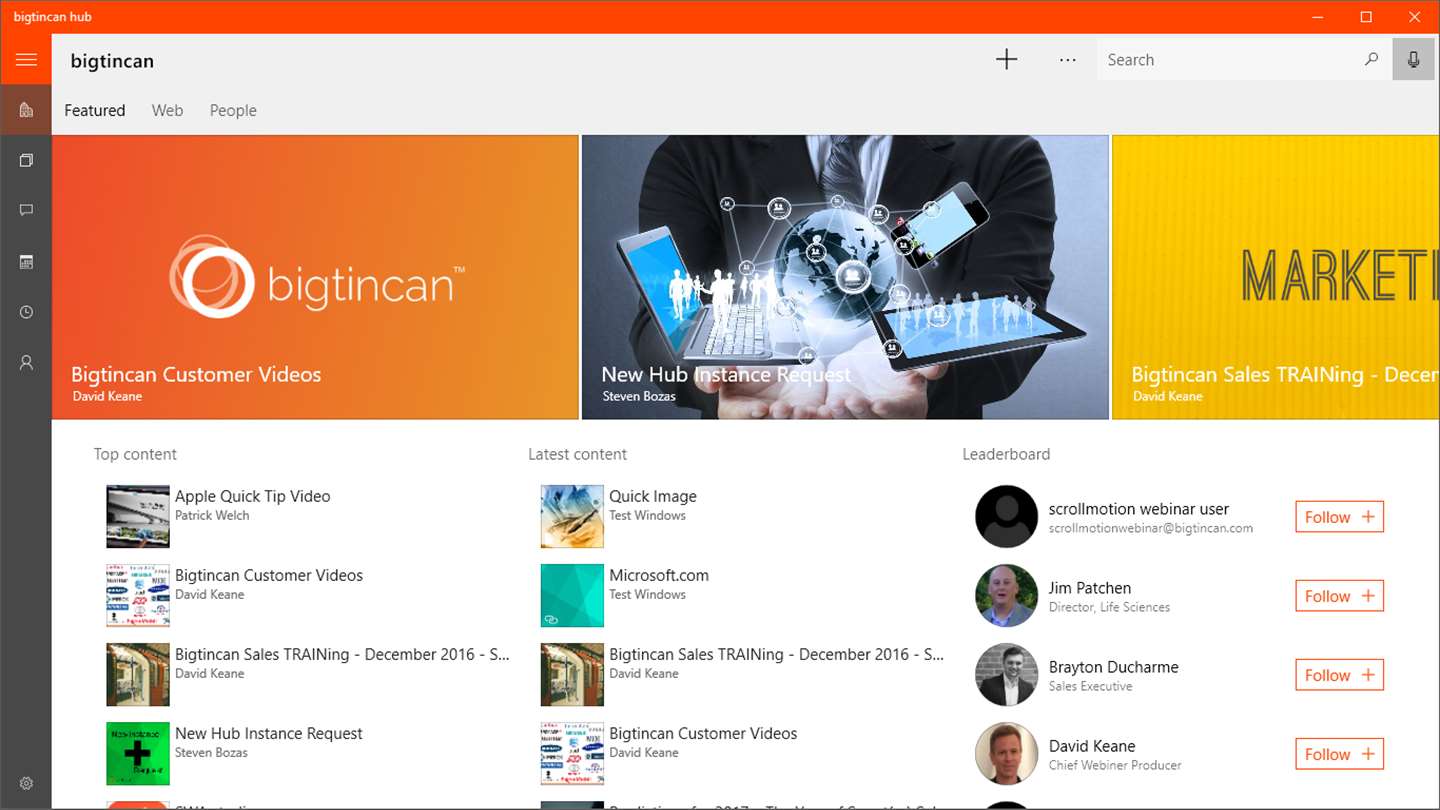Screen dimensions: 1440x810
Task: Switch to the People tab
Action: click(x=233, y=111)
